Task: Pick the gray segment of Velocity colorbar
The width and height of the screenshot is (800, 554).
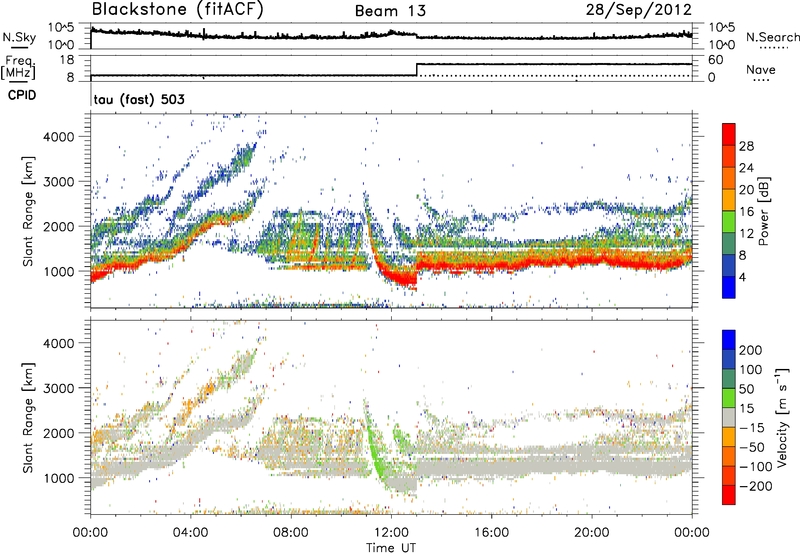Action: coord(729,417)
